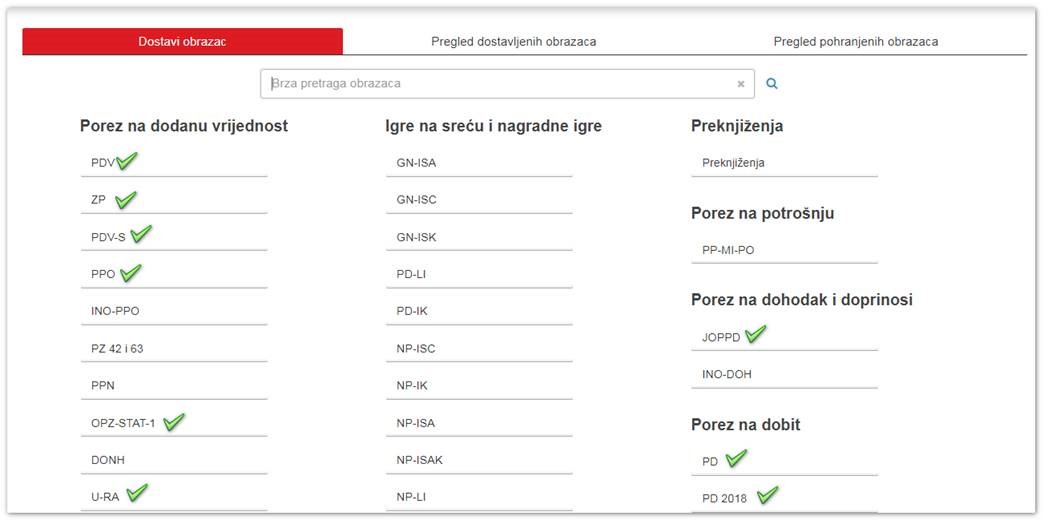Click the Igre na sreću i nagradne igre heading
This screenshot has width=1044, height=520.
pos(493,126)
